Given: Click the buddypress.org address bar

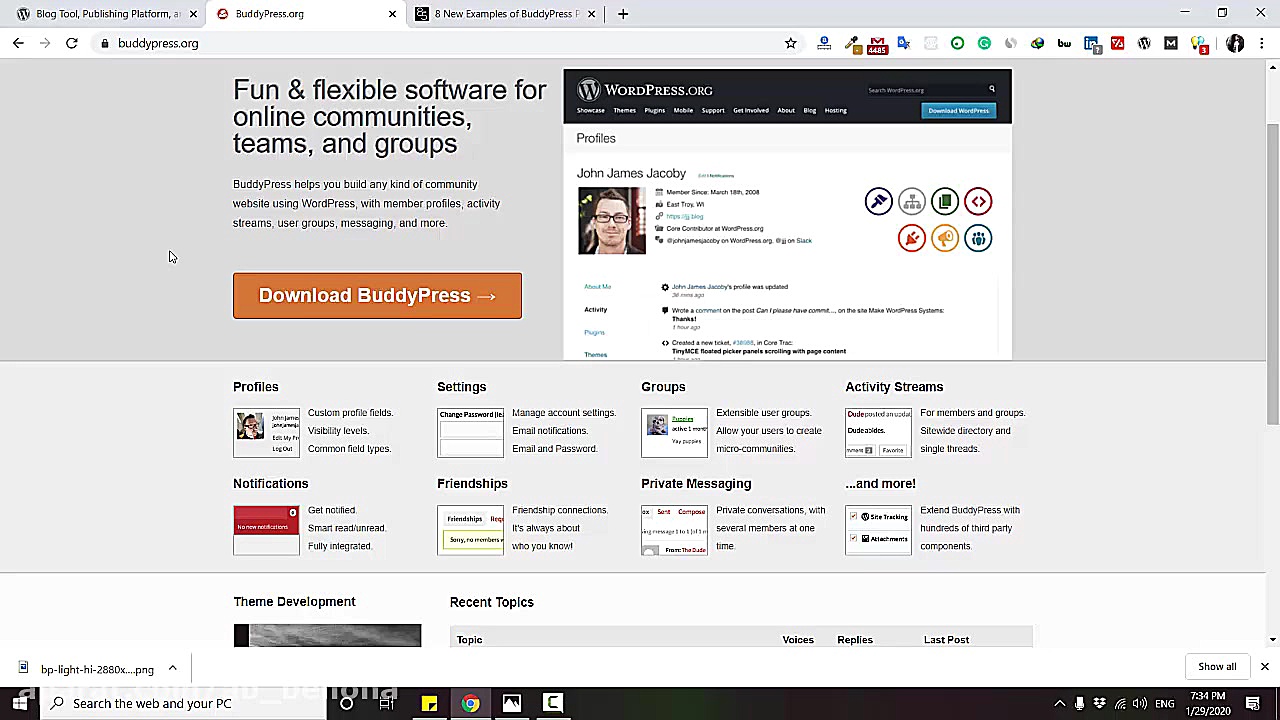Looking at the screenshot, I should pyautogui.click(x=400, y=43).
